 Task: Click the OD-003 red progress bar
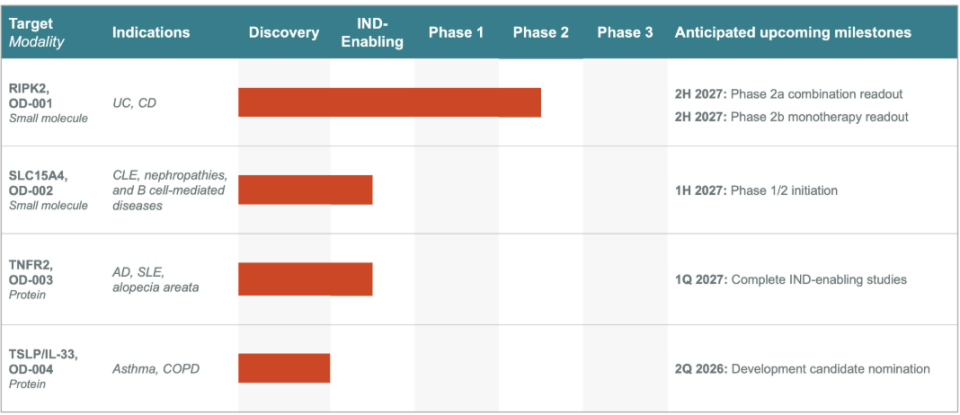pos(305,279)
